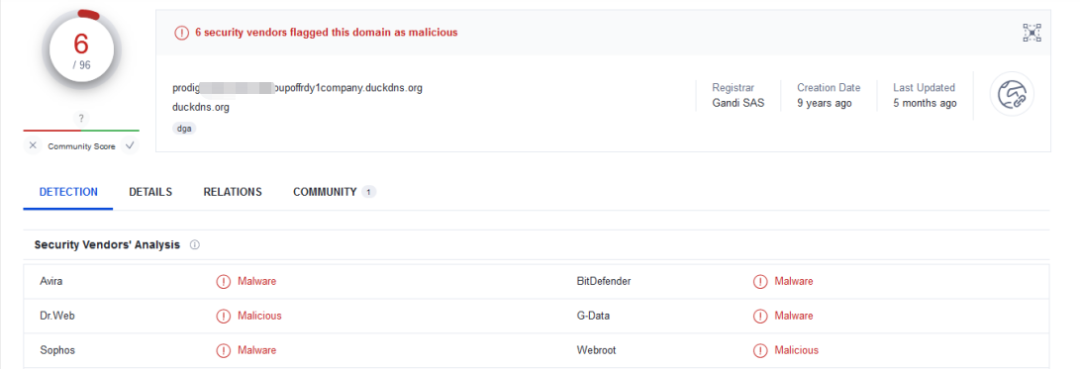
Task: Click the Sophos malware warning icon
Action: [x=223, y=350]
